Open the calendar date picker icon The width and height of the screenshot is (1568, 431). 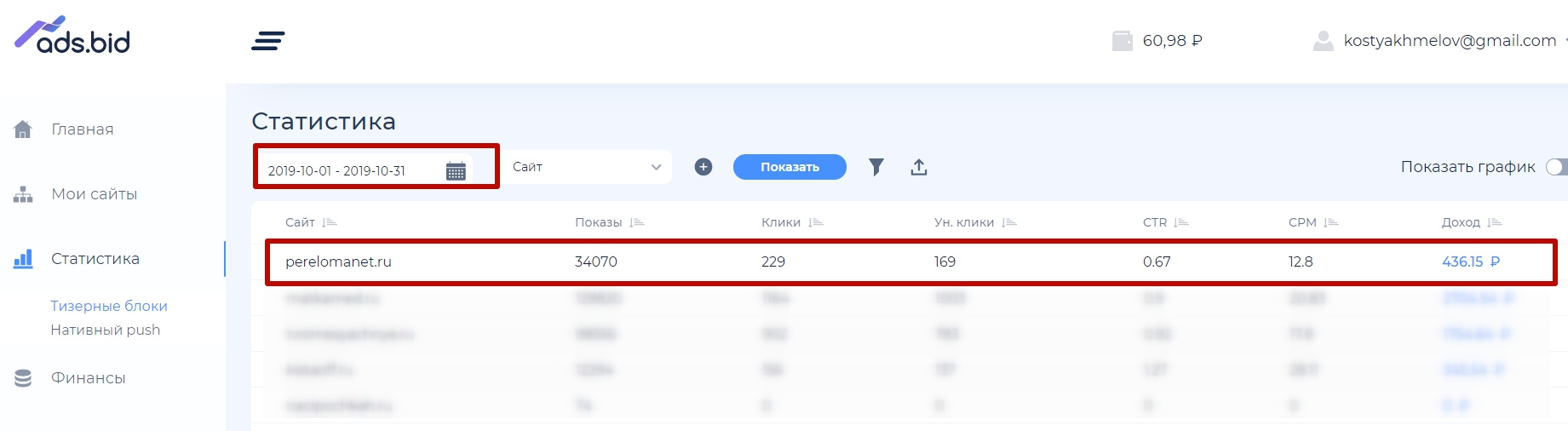(456, 171)
